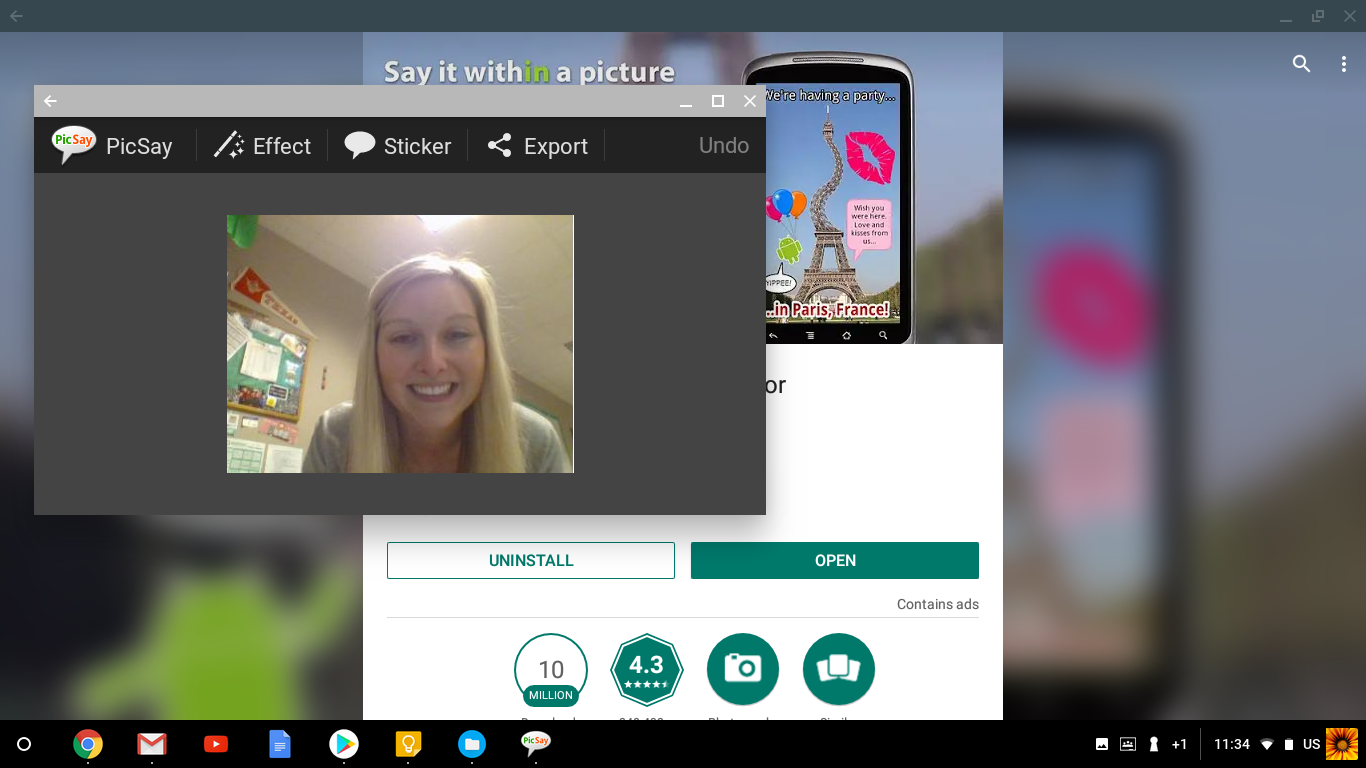Go back using the PicSay window's arrow
The height and width of the screenshot is (768, 1366).
coord(50,101)
